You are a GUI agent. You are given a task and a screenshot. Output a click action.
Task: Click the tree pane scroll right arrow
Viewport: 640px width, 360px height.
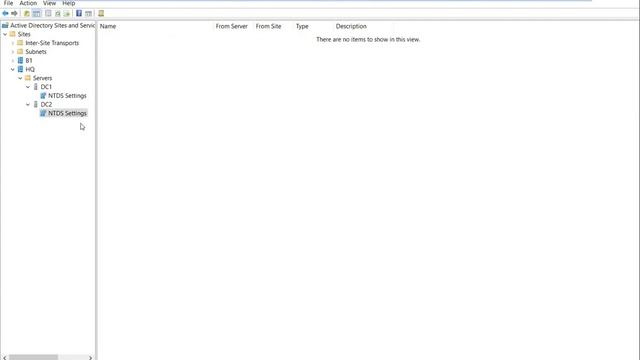[91, 357]
